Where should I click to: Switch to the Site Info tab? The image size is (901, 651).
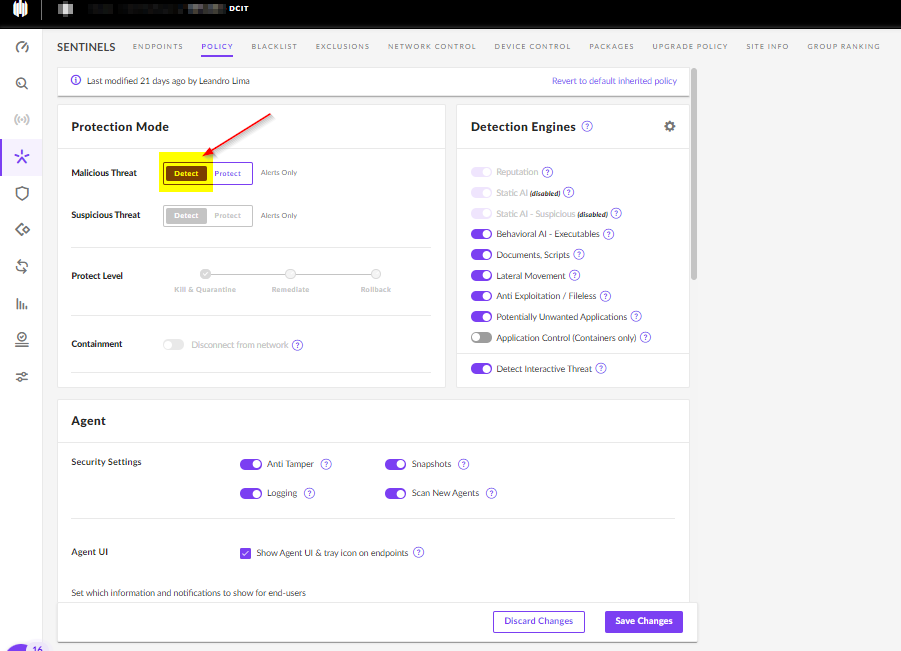tap(767, 47)
